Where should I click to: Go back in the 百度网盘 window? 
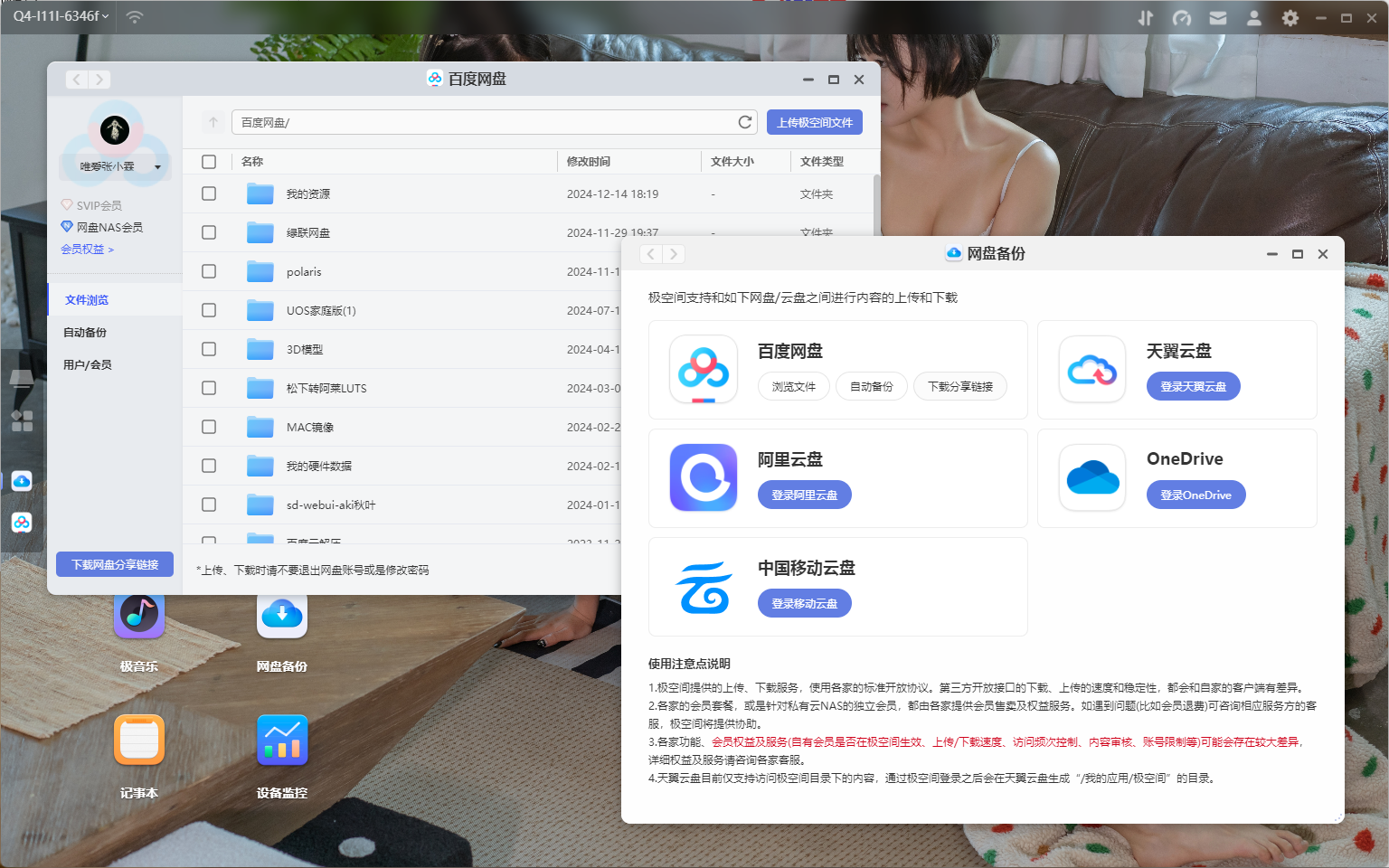click(x=77, y=80)
